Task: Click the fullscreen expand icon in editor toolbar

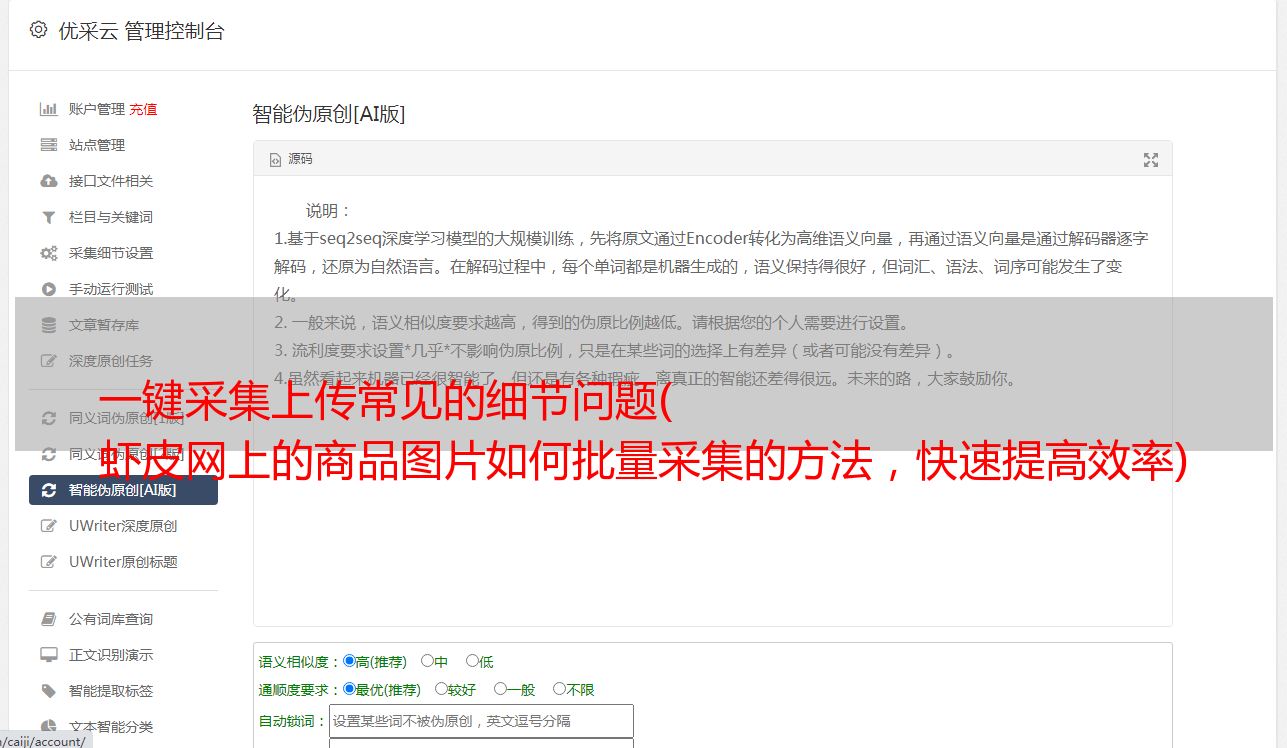Action: (x=1151, y=160)
